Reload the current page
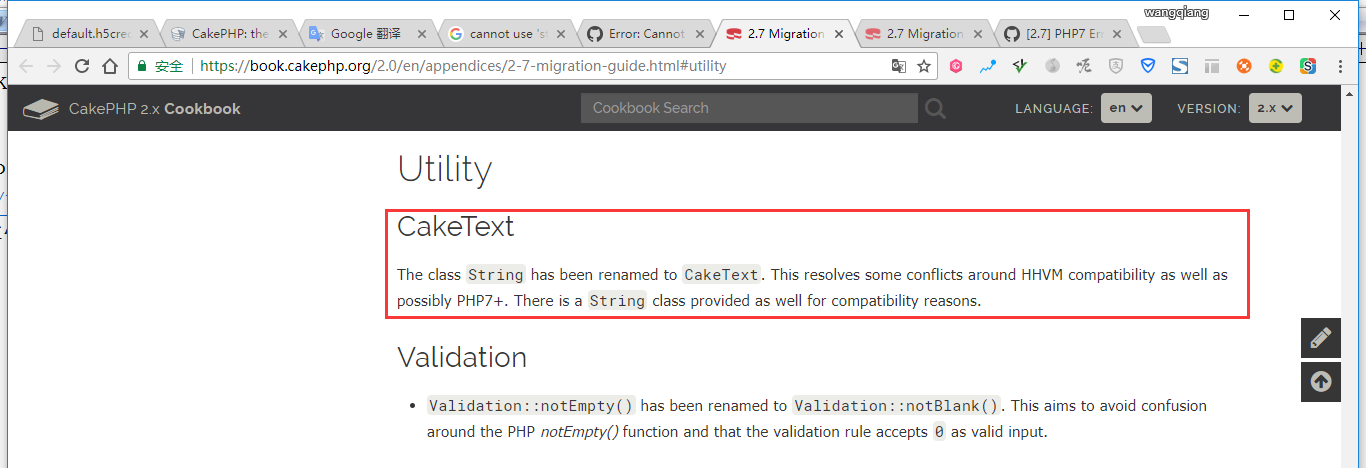 point(82,66)
